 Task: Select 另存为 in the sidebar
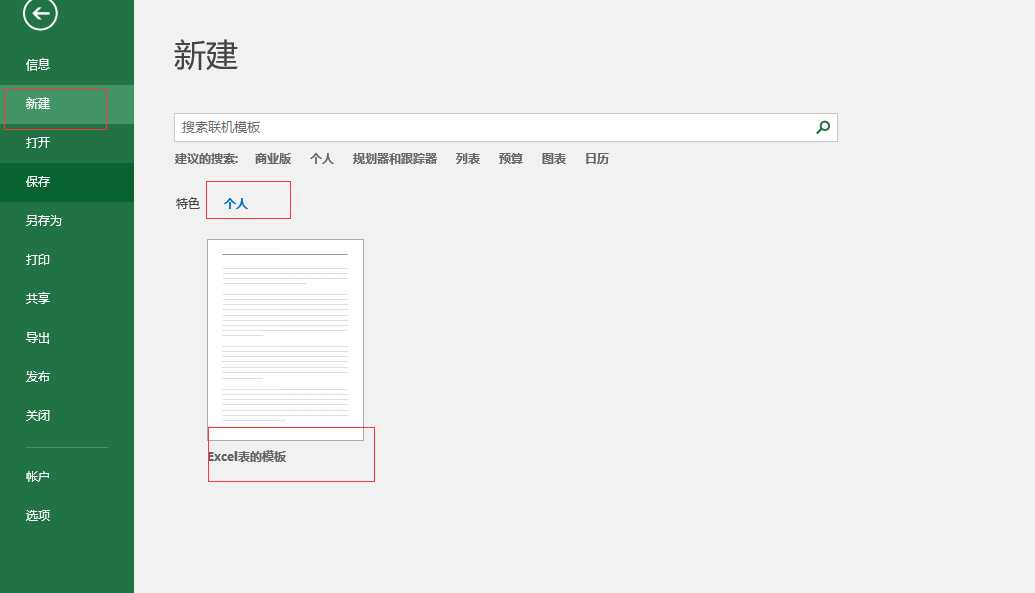[x=67, y=221]
